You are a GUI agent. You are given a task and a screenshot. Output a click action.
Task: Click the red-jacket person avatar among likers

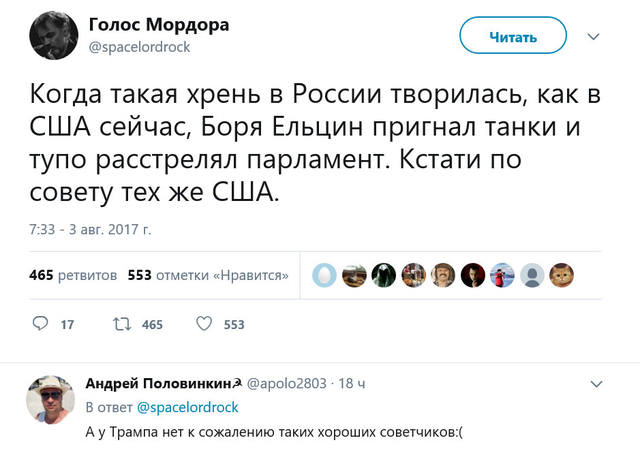coord(504,274)
